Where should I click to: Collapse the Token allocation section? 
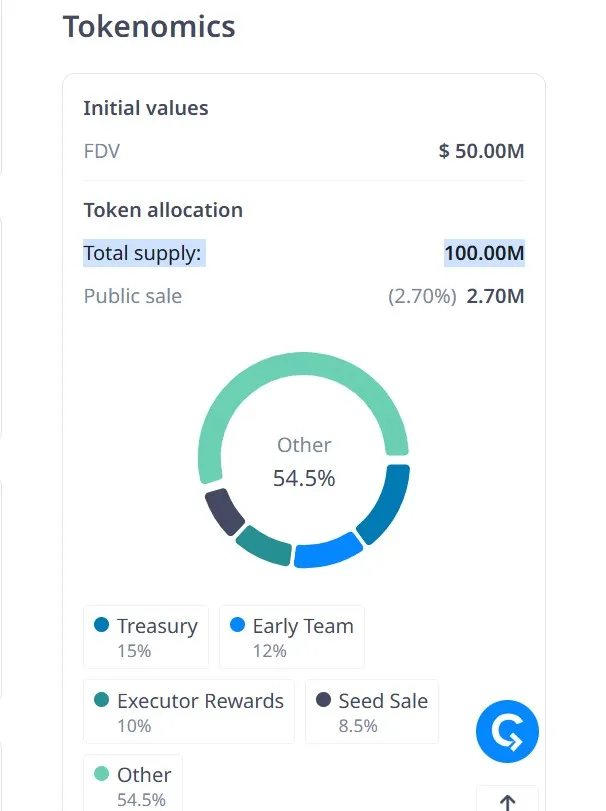pos(163,210)
